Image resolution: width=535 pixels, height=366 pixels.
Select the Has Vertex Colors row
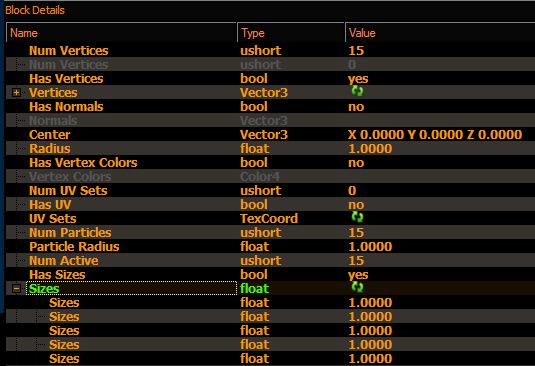pyautogui.click(x=270, y=162)
